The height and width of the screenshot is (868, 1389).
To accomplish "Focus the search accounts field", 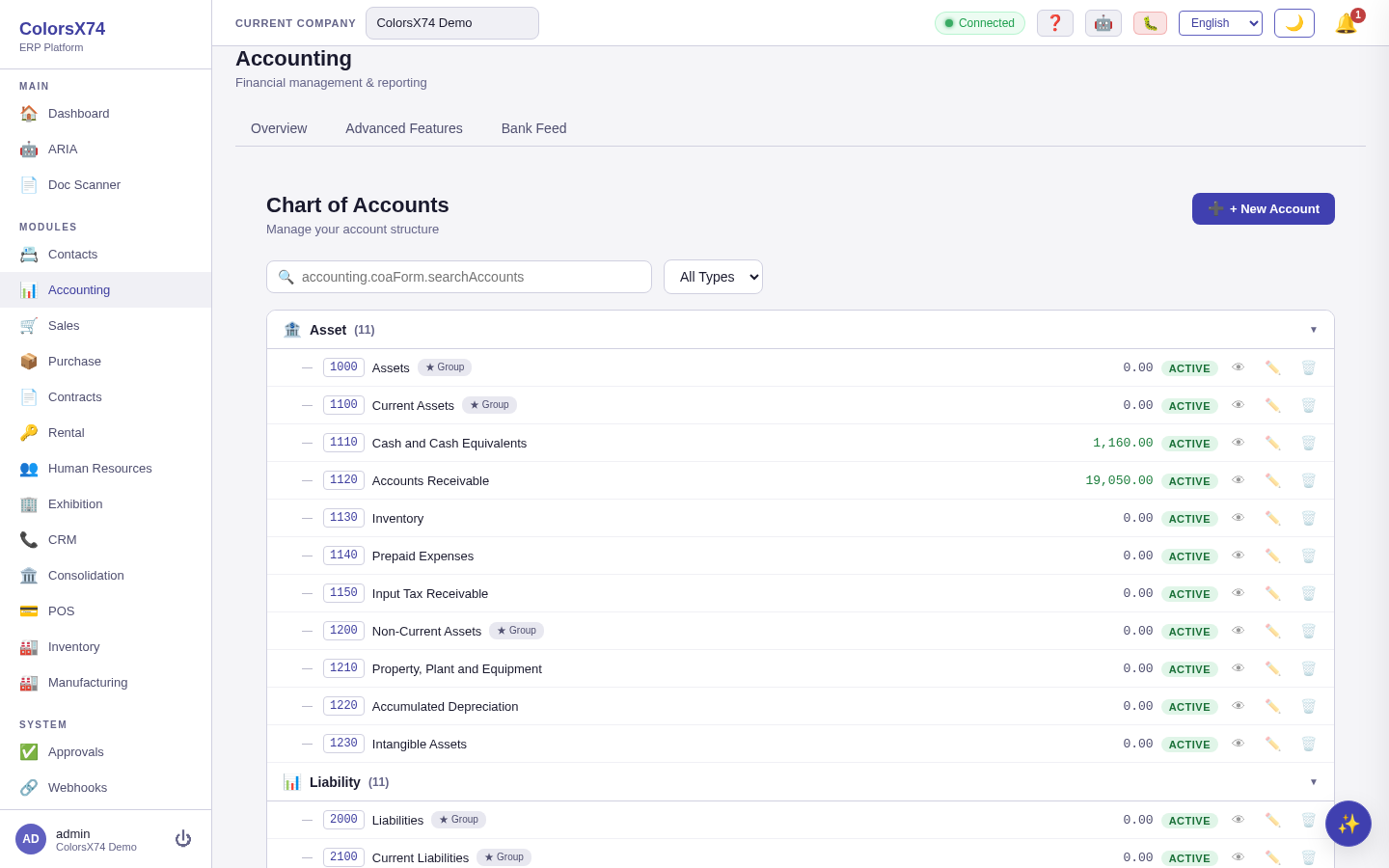I will tap(459, 277).
